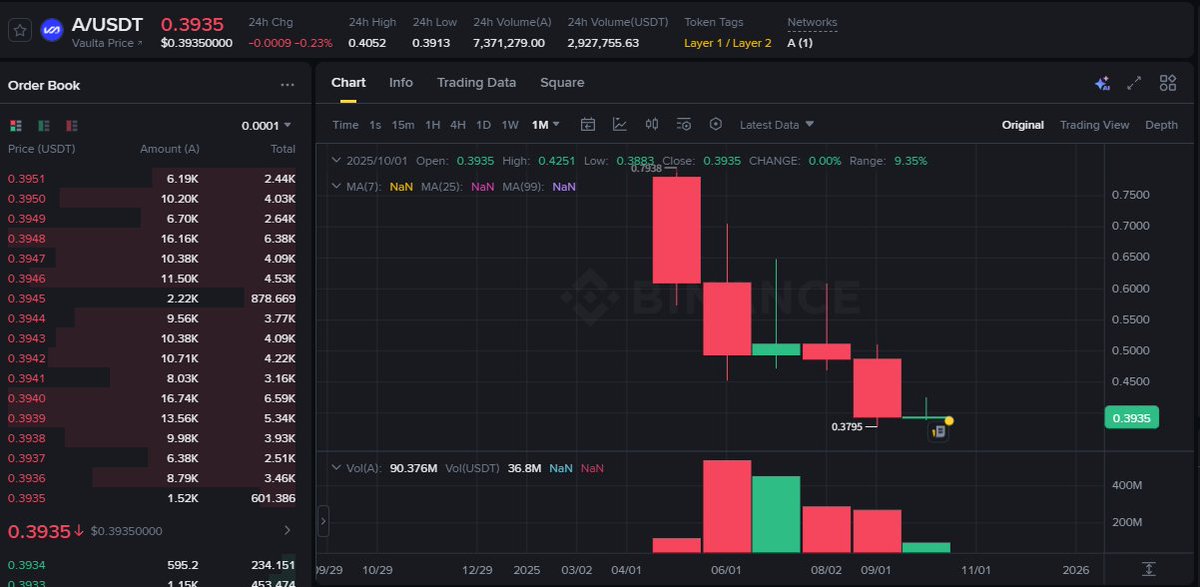Select the 0.3940 ask price row

pyautogui.click(x=152, y=398)
